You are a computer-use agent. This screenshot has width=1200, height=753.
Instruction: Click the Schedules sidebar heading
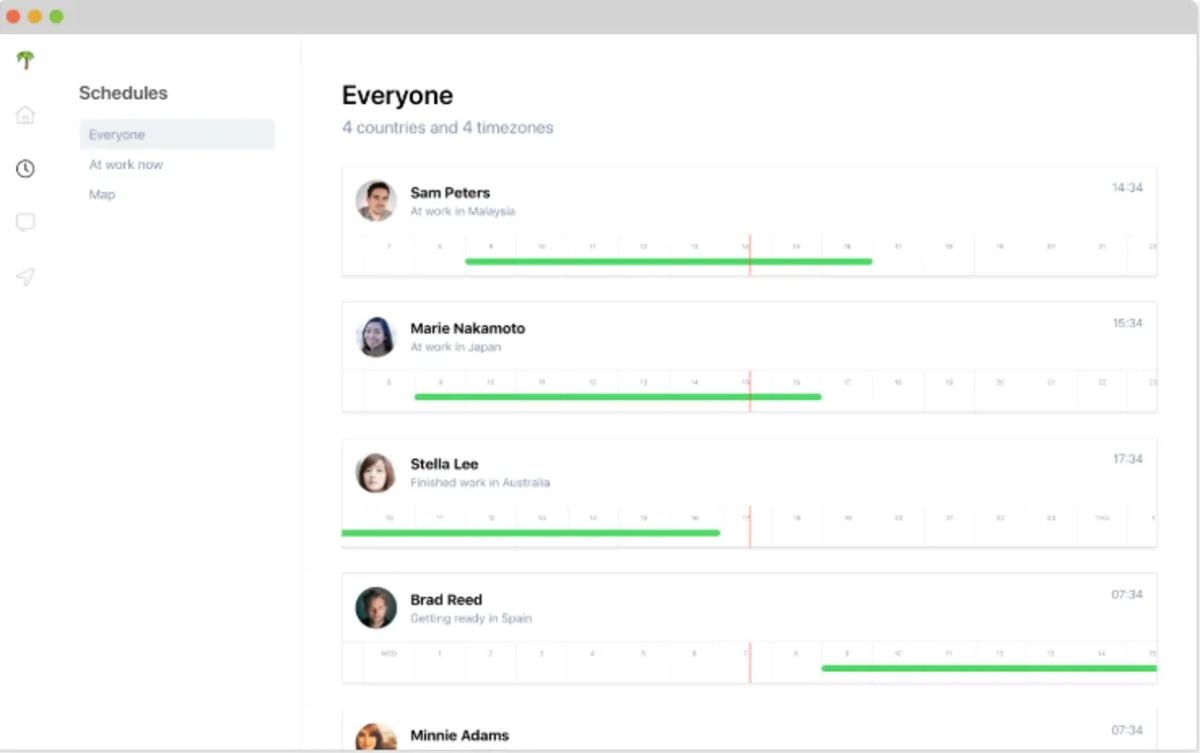point(123,93)
